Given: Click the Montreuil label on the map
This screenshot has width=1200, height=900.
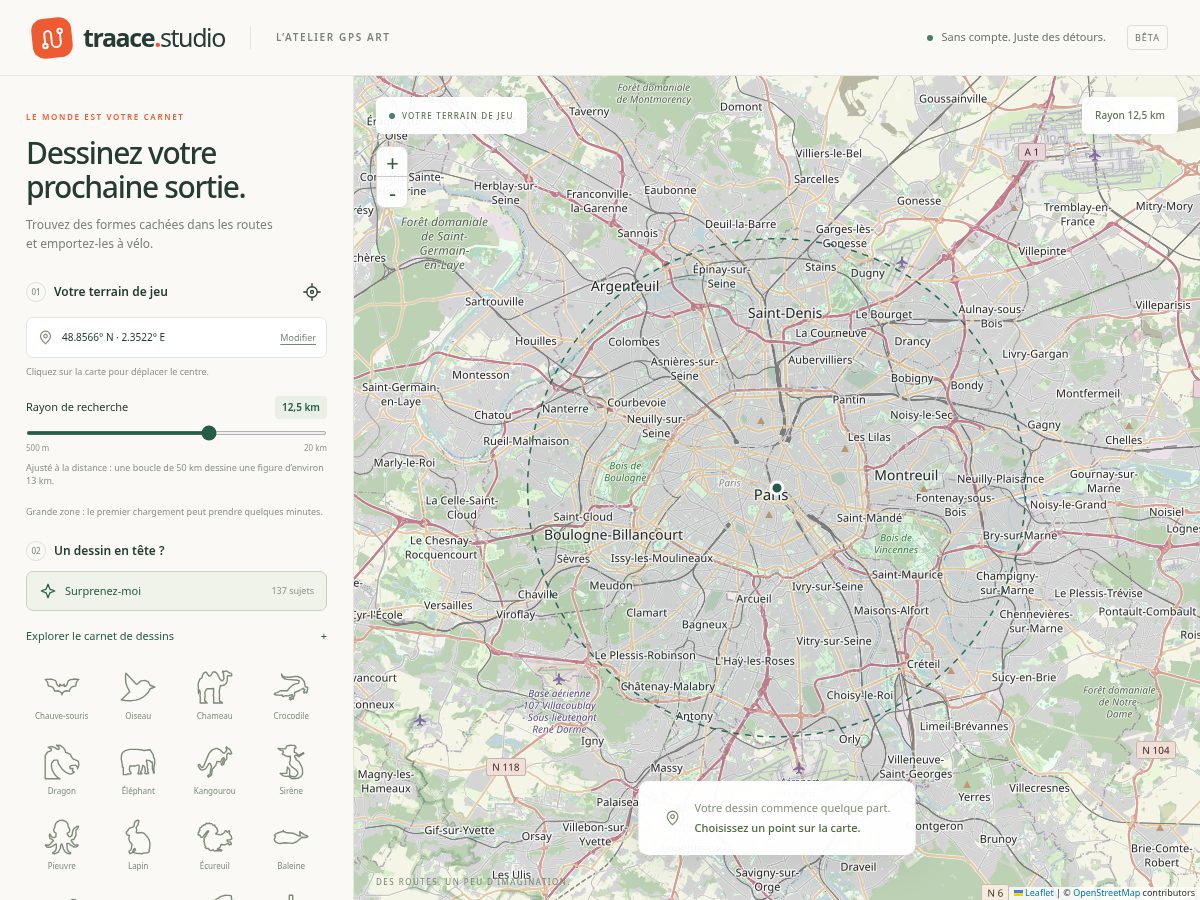Looking at the screenshot, I should coord(906,476).
